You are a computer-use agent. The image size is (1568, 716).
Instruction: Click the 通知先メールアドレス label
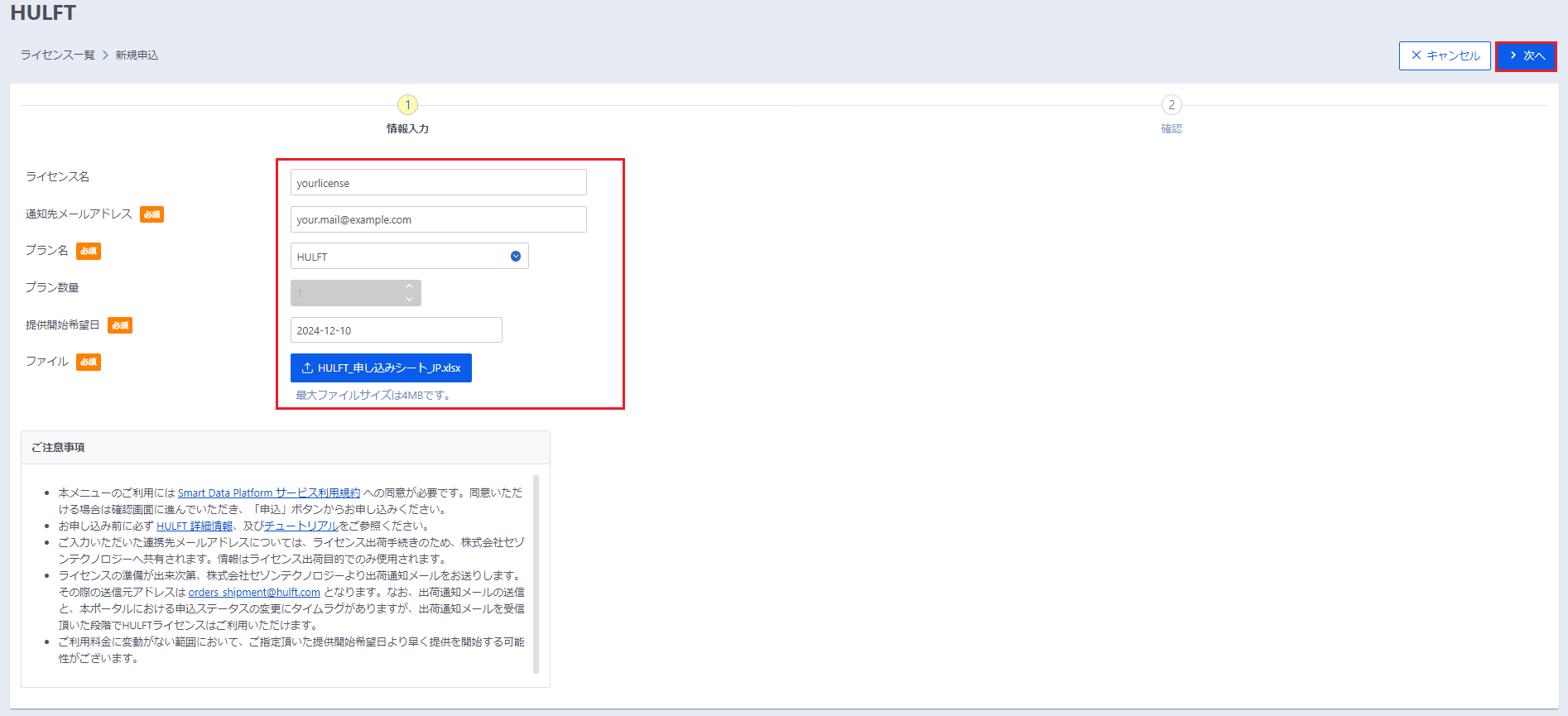point(79,214)
